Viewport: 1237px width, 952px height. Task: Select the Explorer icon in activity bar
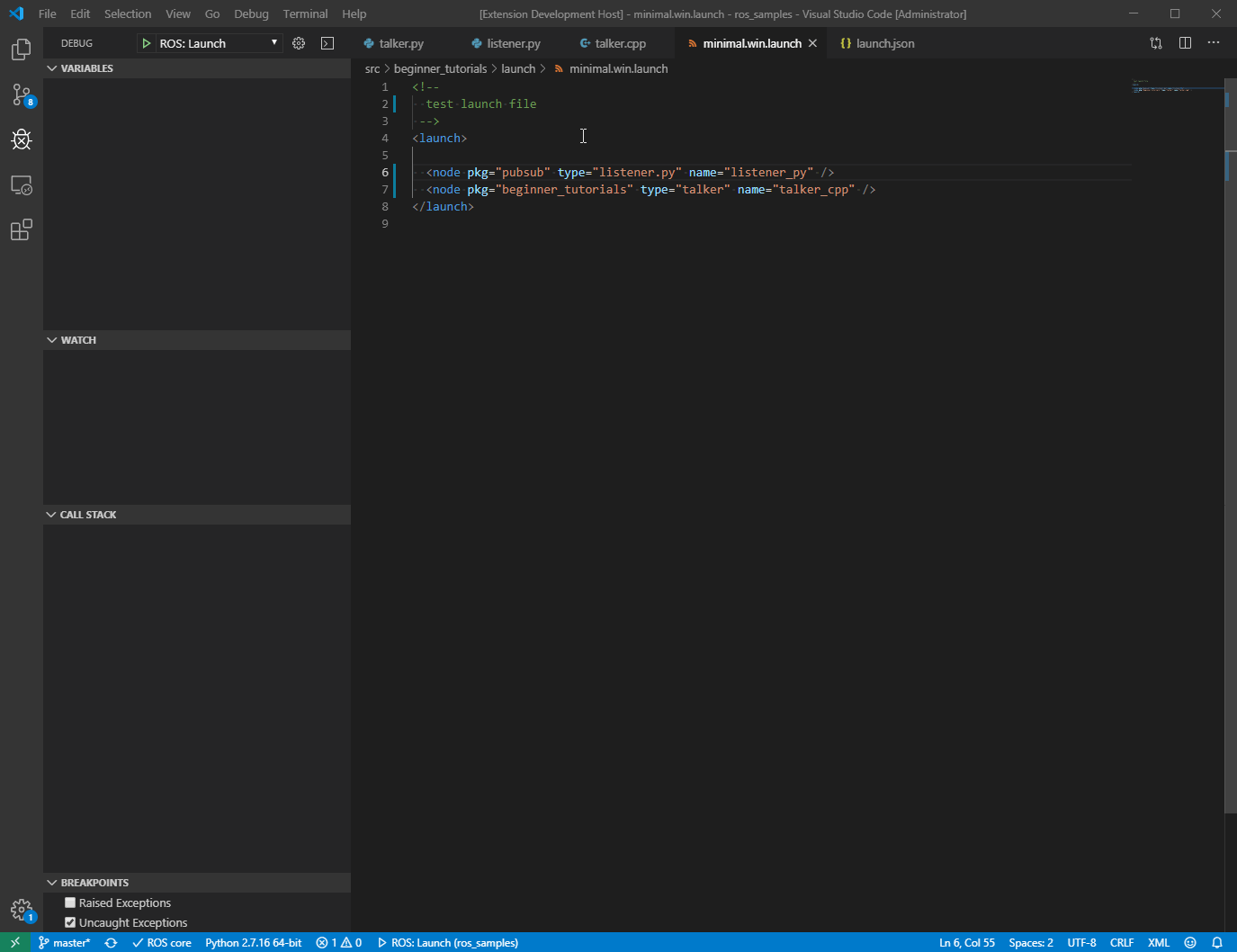click(21, 49)
